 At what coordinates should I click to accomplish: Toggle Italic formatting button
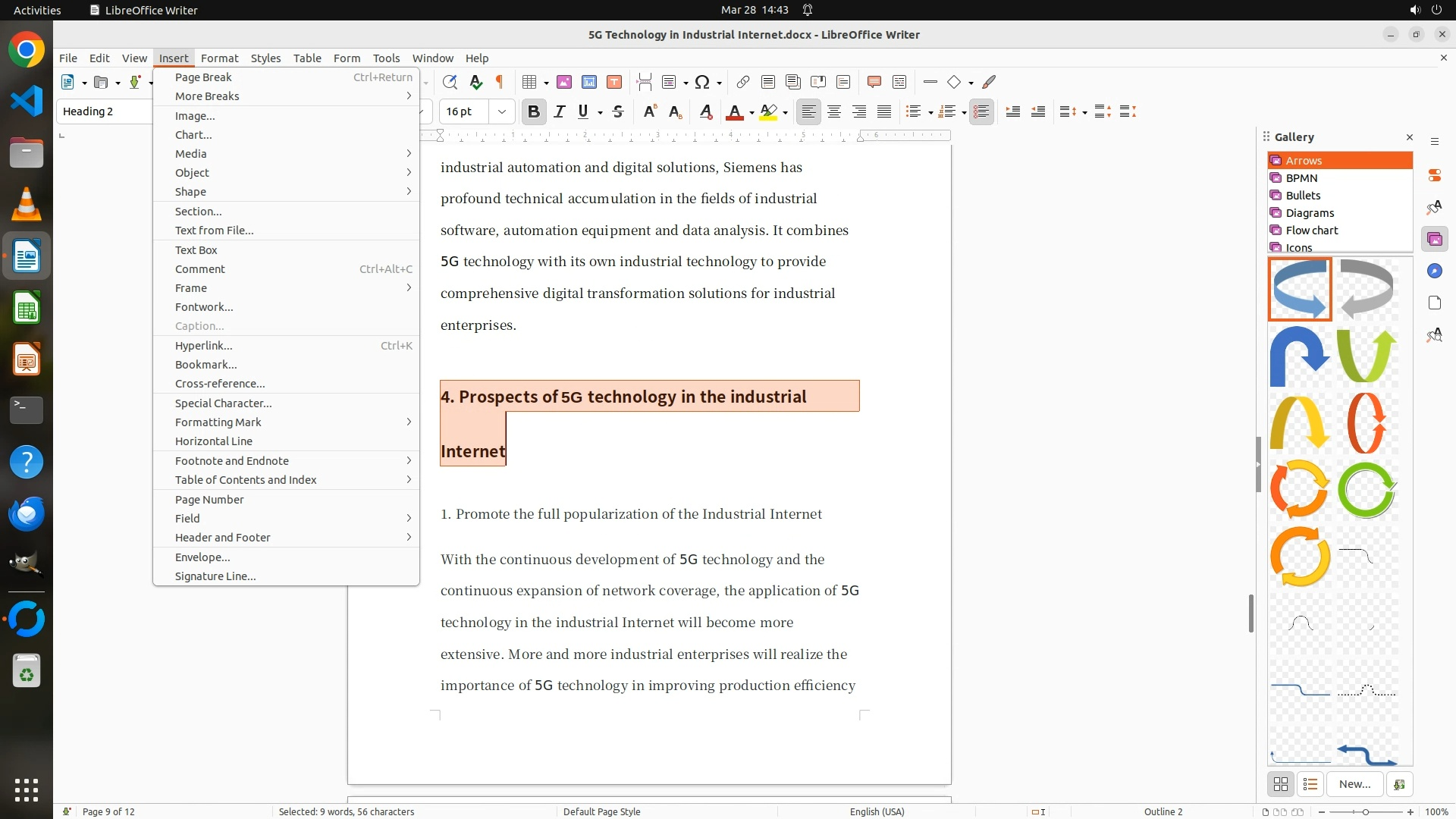tap(559, 111)
